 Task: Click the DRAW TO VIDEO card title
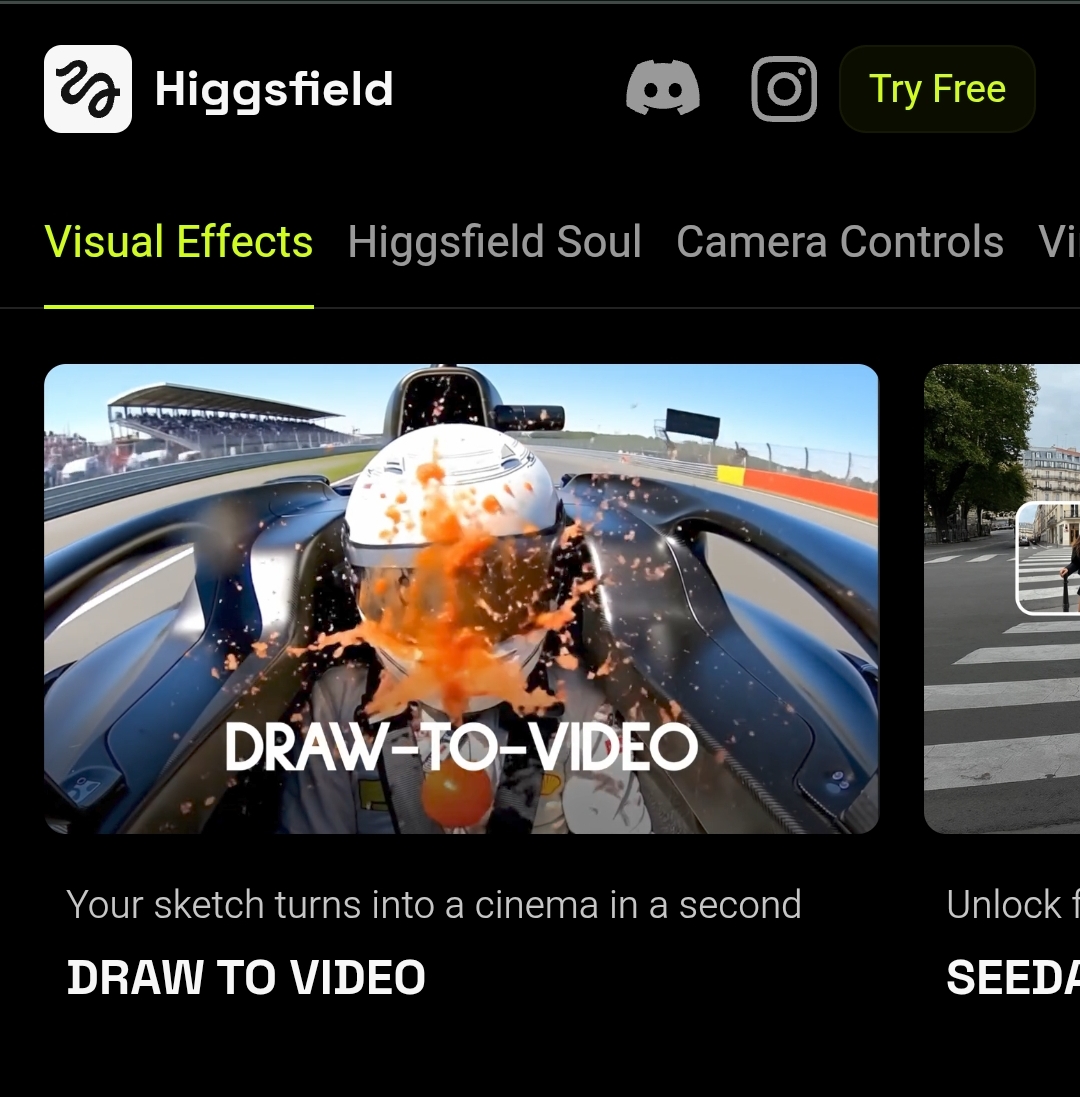[246, 977]
